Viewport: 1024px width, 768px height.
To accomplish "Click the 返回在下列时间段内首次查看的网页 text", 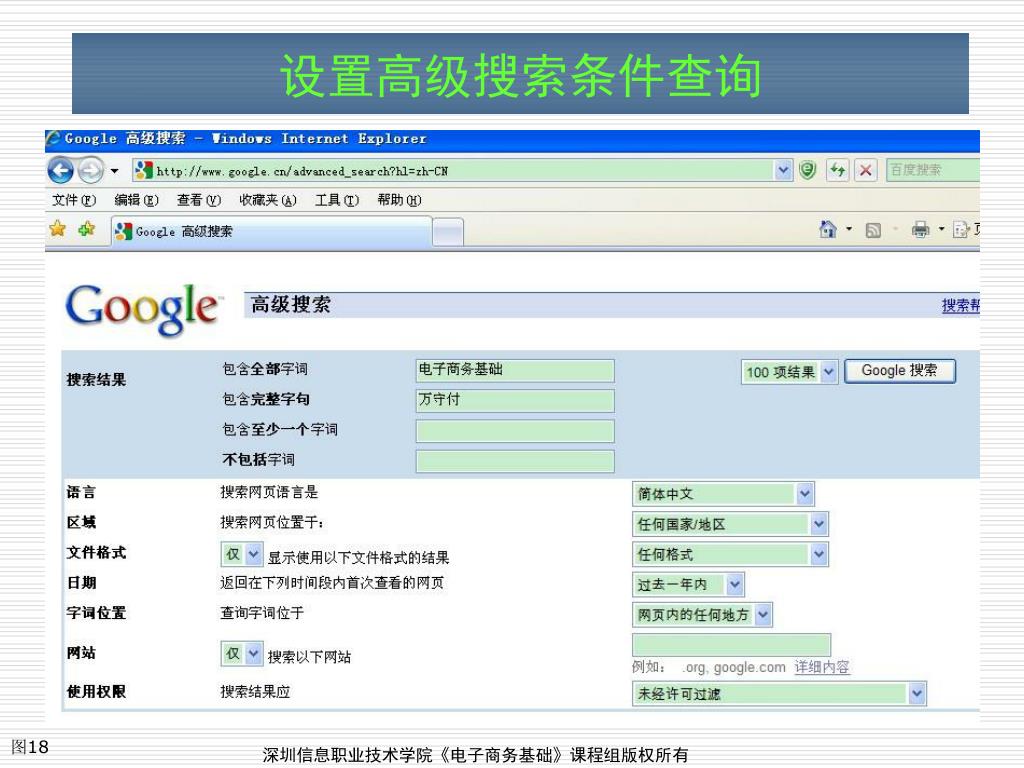I will tap(332, 583).
